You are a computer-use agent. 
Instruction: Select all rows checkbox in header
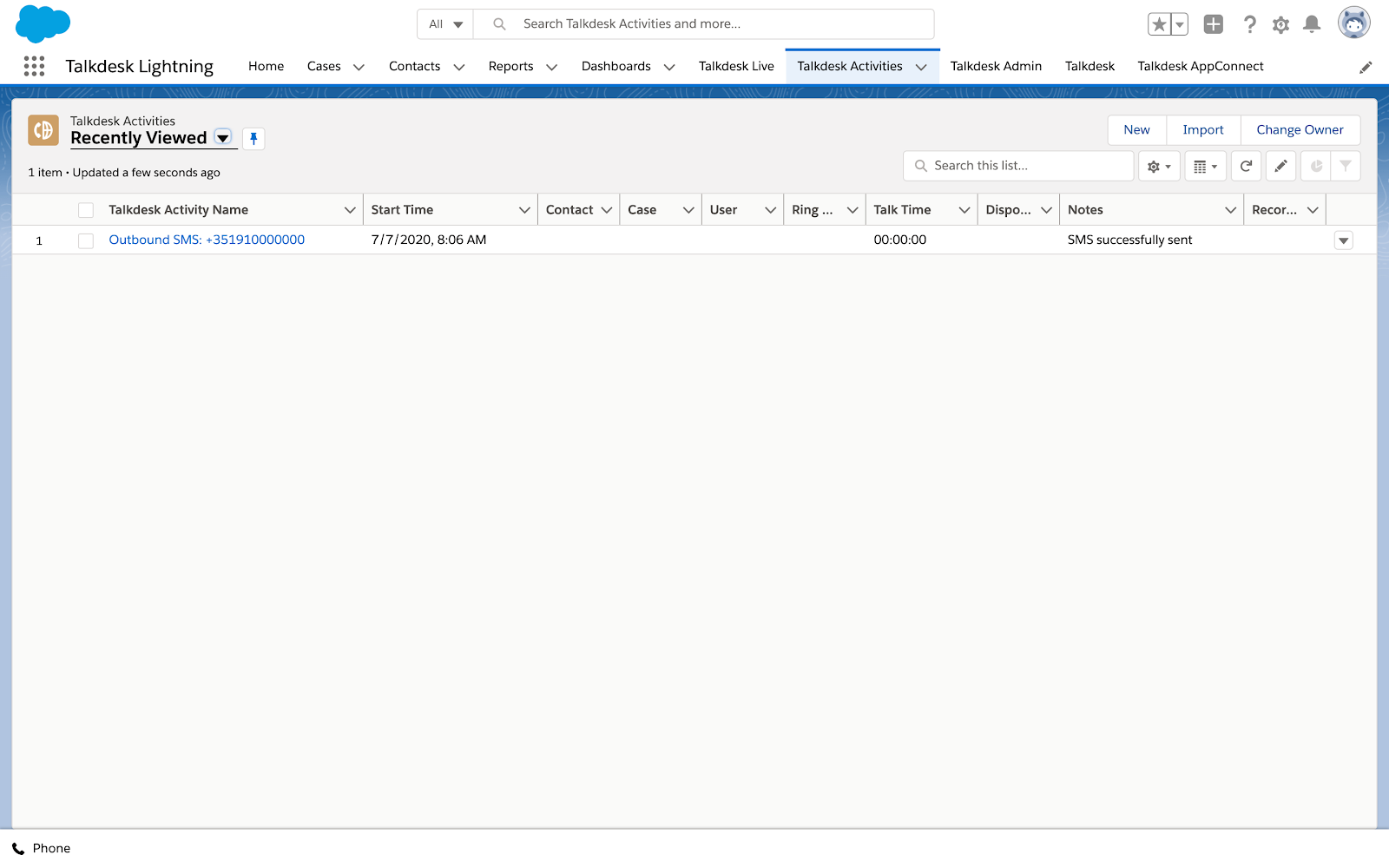86,210
